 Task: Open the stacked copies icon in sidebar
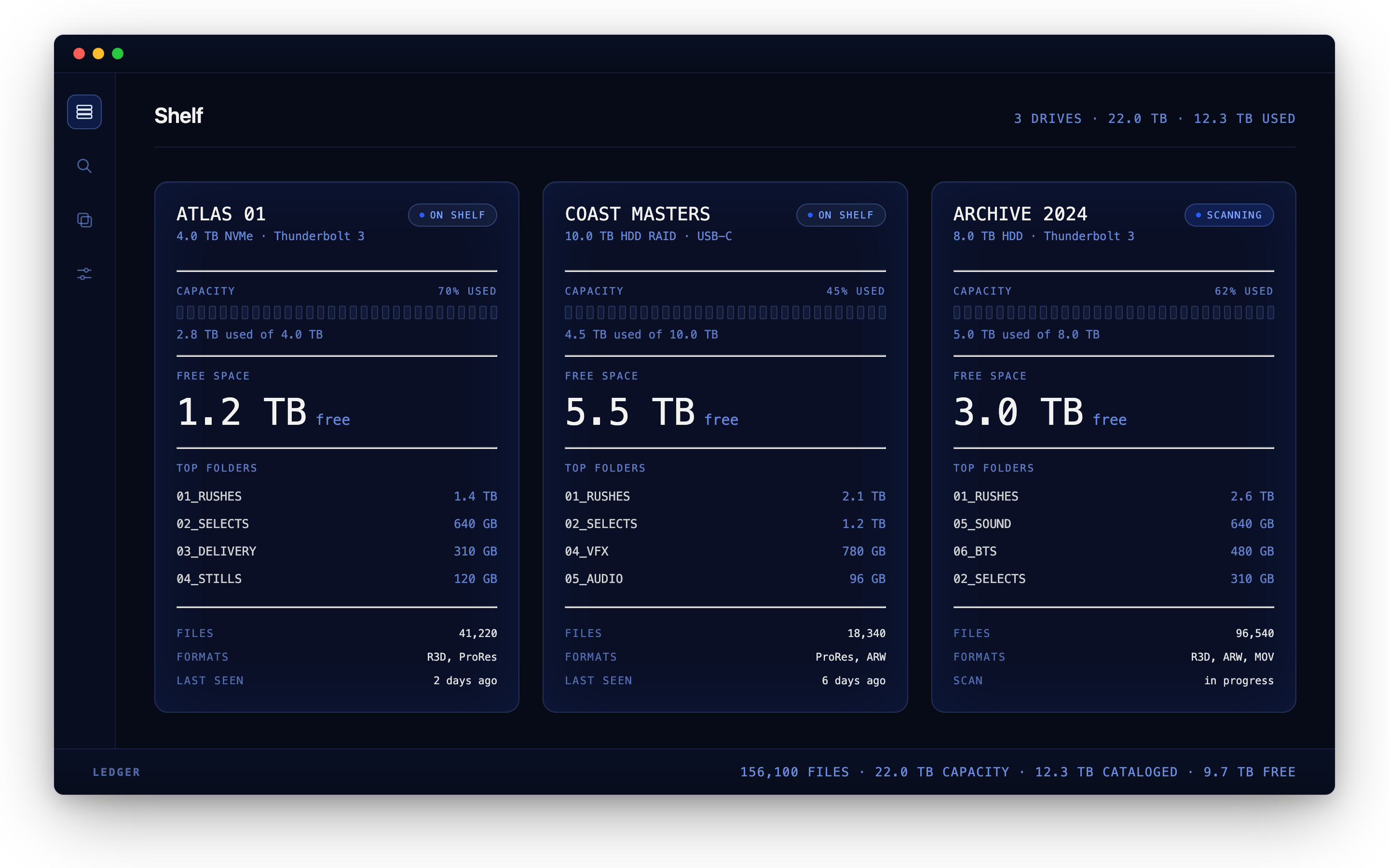pos(84,220)
